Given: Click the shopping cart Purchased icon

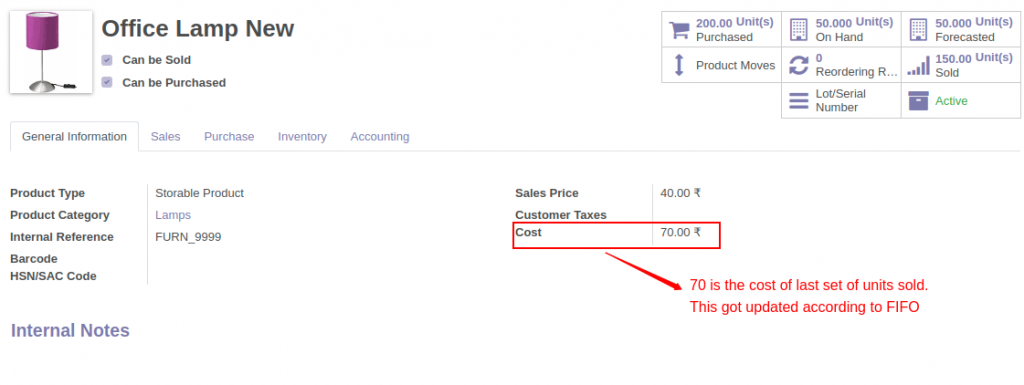Looking at the screenshot, I should coord(679,29).
